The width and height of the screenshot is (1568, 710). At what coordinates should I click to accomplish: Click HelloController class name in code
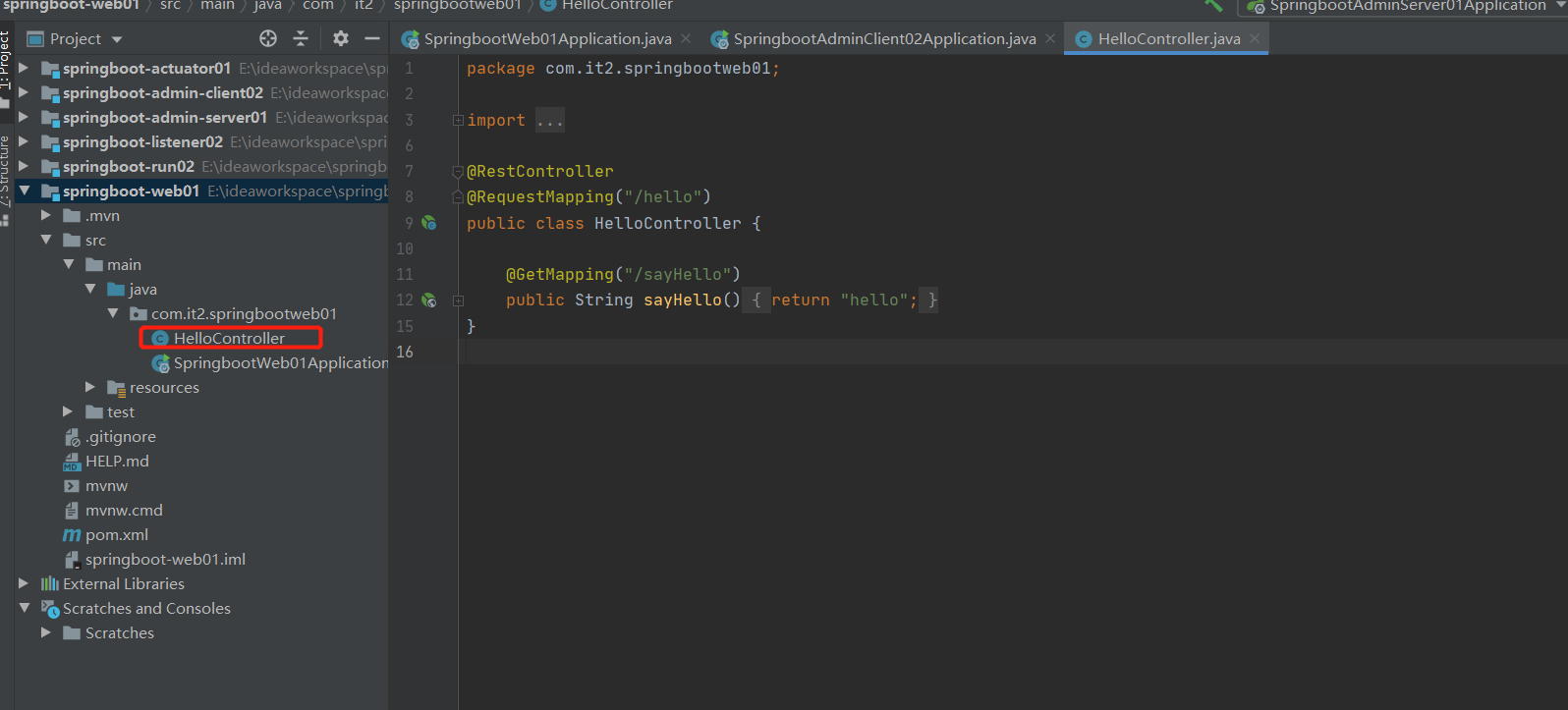click(x=668, y=224)
